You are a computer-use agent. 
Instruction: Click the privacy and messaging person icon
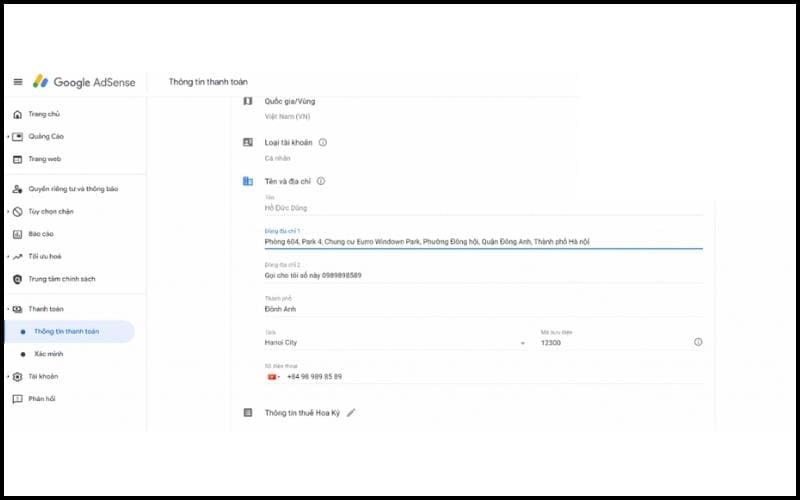point(17,189)
